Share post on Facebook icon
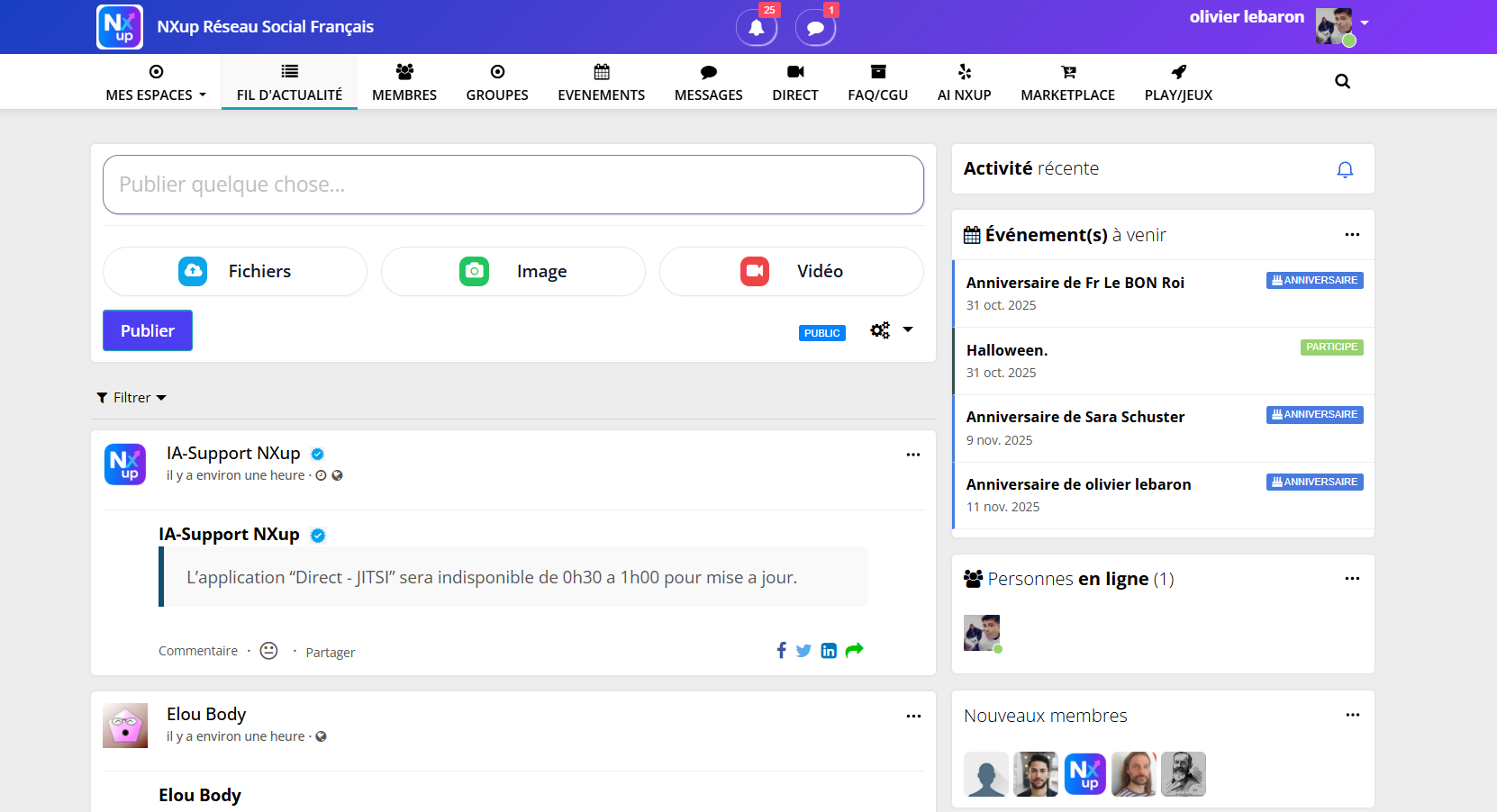The width and height of the screenshot is (1497, 812). tap(781, 650)
